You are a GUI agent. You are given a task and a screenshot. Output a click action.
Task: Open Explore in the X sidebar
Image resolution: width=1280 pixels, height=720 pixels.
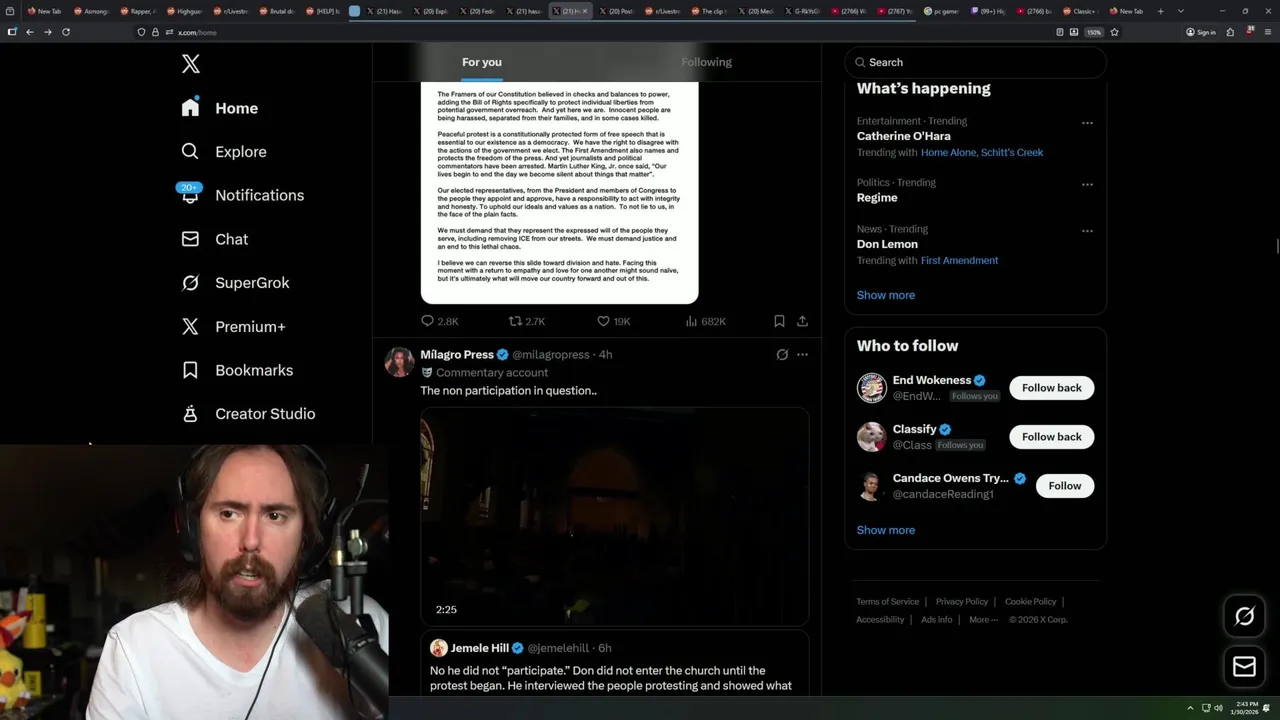point(224,152)
